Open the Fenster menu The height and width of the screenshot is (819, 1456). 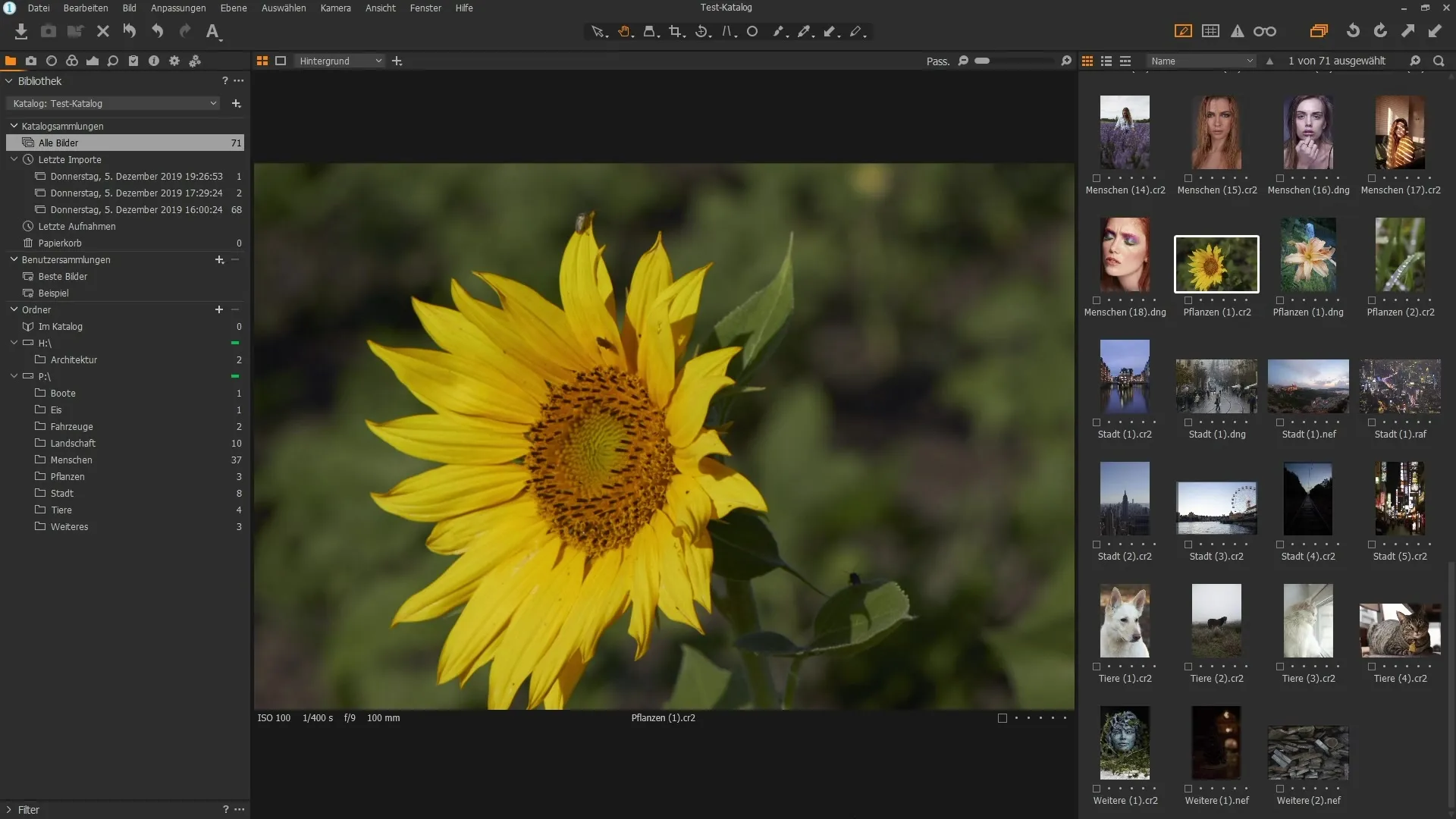click(425, 8)
